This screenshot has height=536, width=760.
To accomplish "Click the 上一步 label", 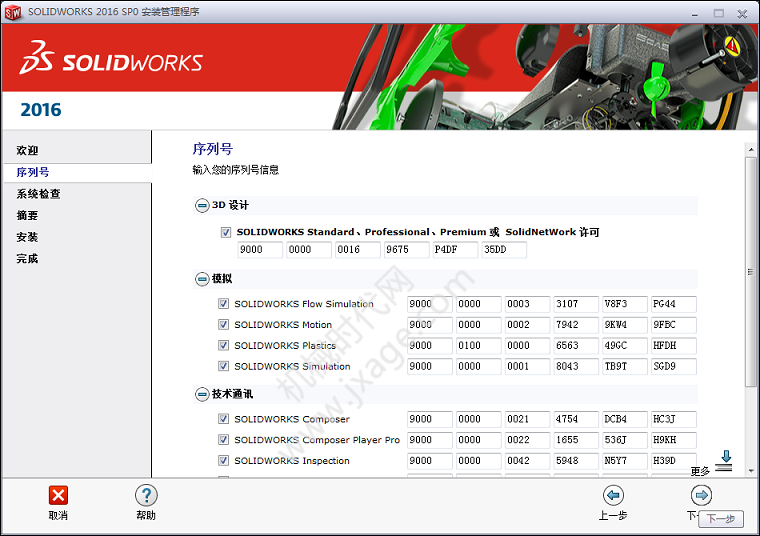I will 613,516.
